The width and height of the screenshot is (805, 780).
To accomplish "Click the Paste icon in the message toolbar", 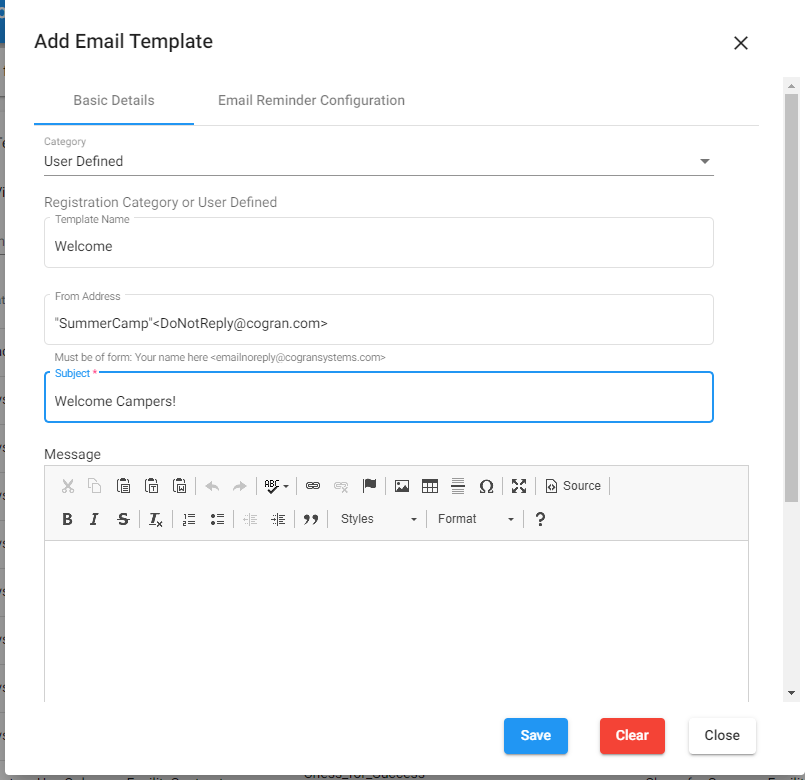I will pos(123,486).
